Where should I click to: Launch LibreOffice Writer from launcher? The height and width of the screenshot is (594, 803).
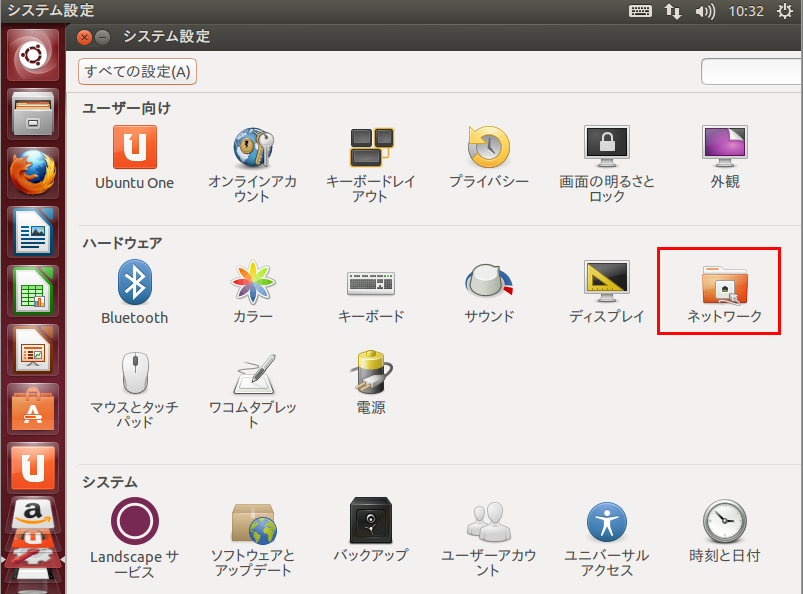33,232
